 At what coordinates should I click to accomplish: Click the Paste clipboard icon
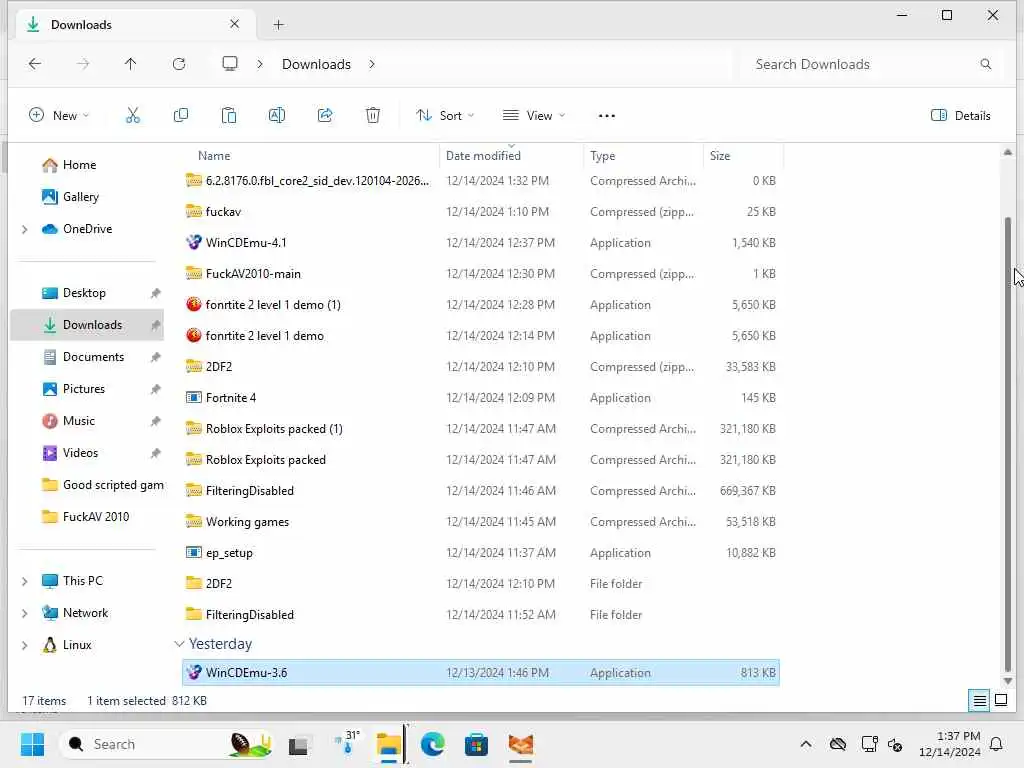click(229, 116)
